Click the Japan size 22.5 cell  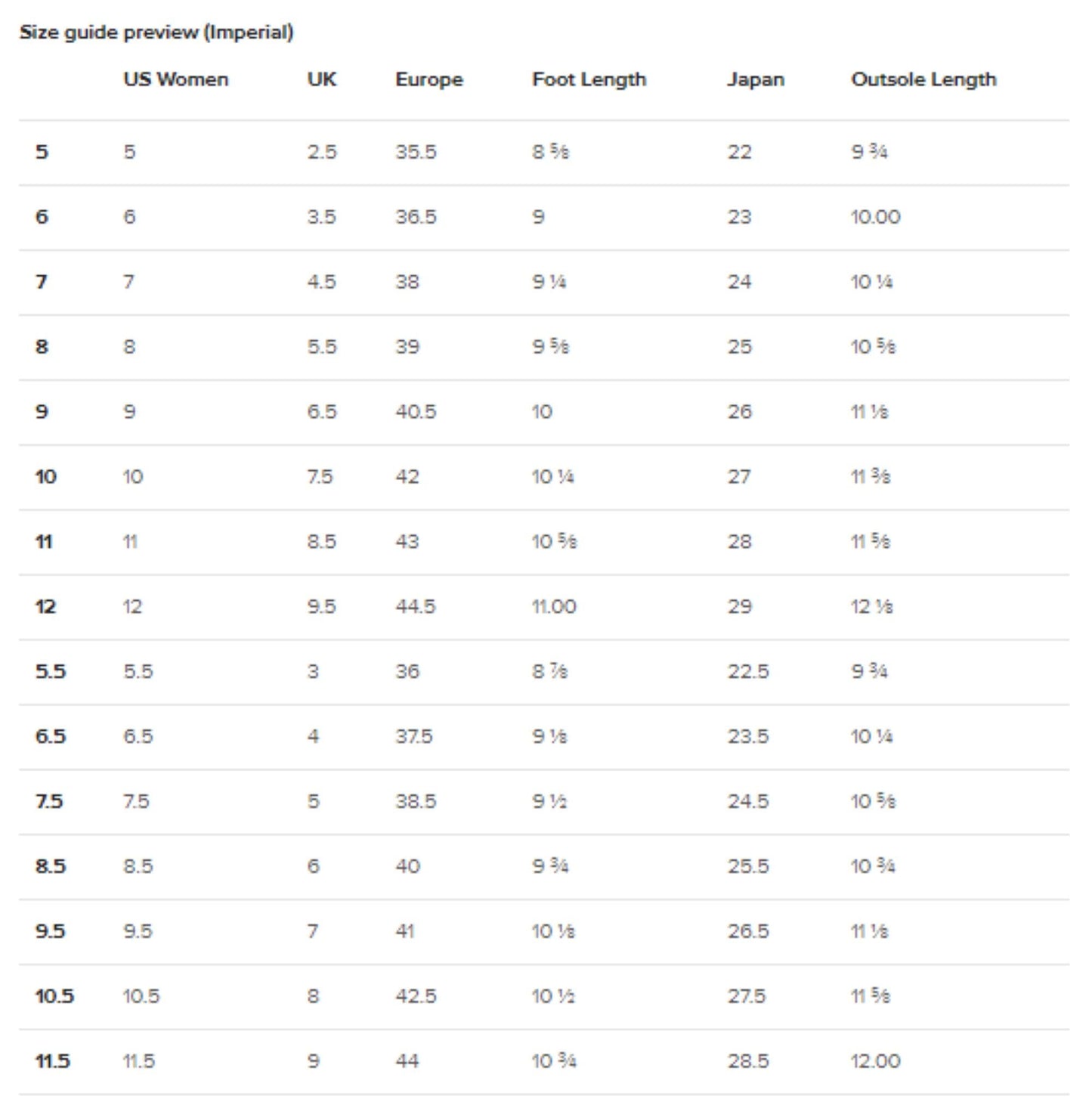(747, 672)
